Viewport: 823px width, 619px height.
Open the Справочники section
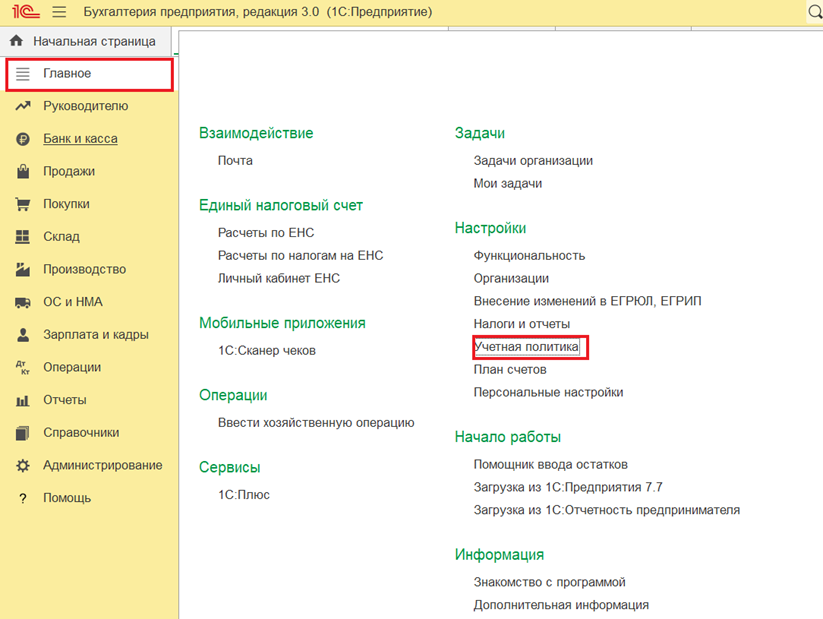(x=81, y=433)
